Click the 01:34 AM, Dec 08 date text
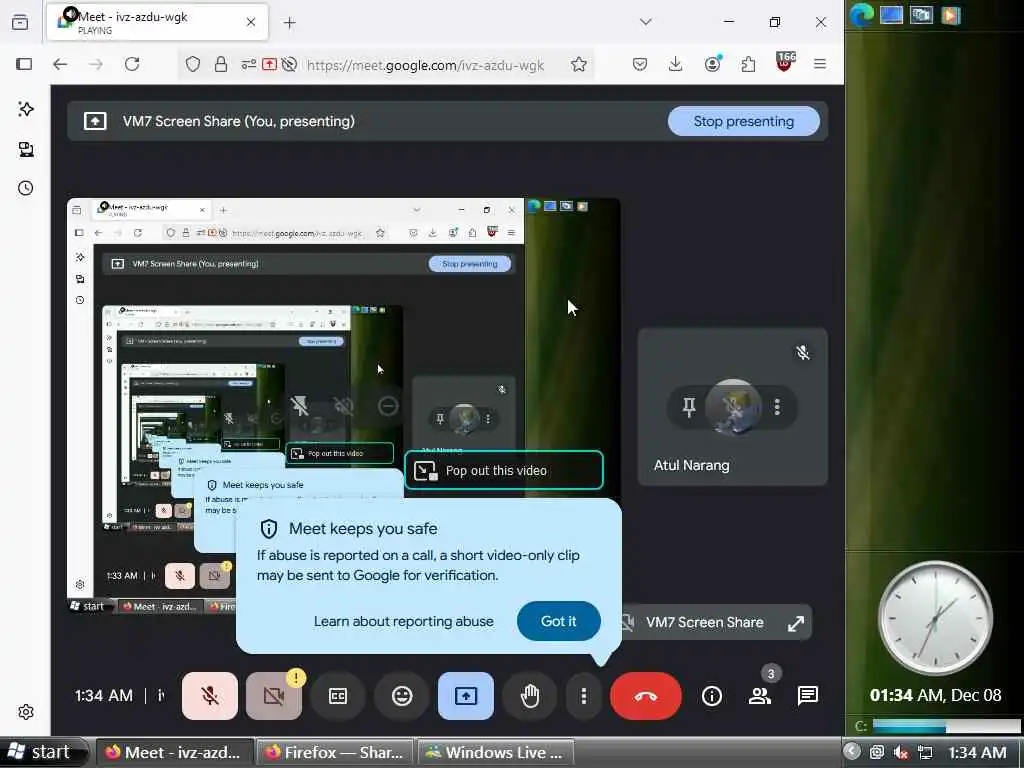The width and height of the screenshot is (1024, 768). (x=935, y=695)
